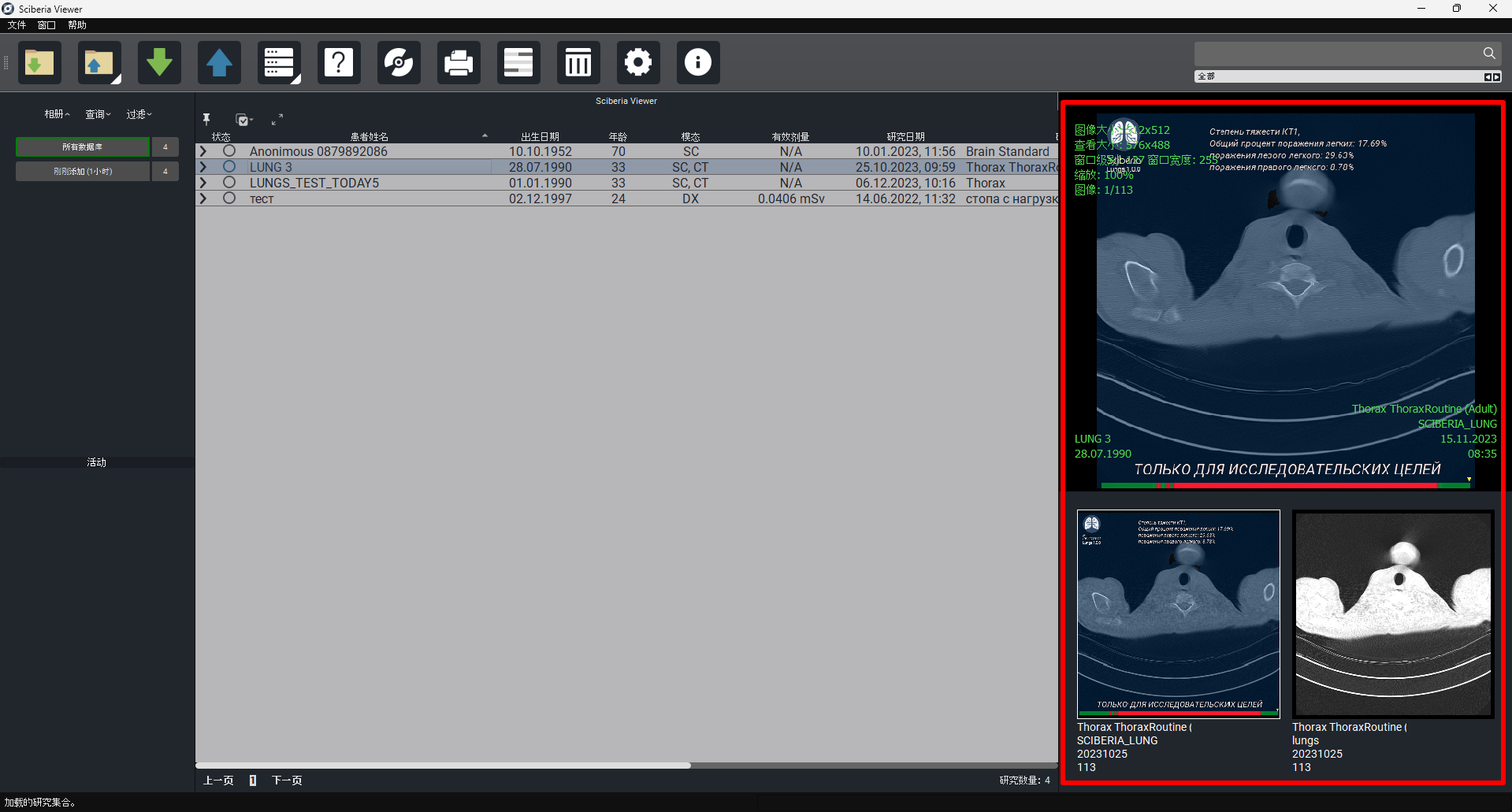Screen dimensions: 1512x812
Task: Click the count 4 beside 所有数据库
Action: tap(165, 147)
